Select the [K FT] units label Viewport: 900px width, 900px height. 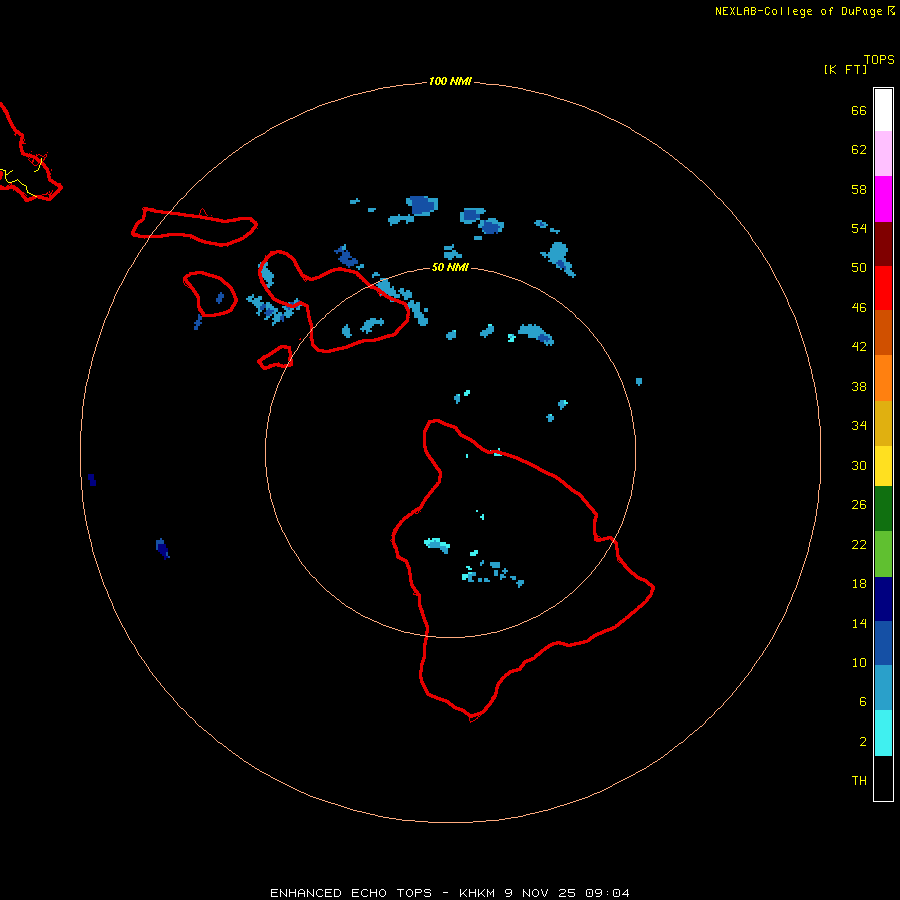point(845,69)
